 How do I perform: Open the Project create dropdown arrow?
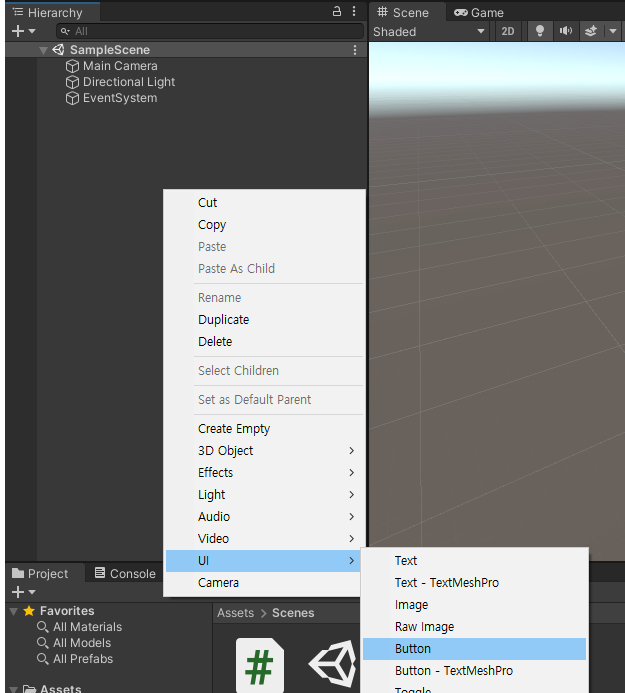32,592
